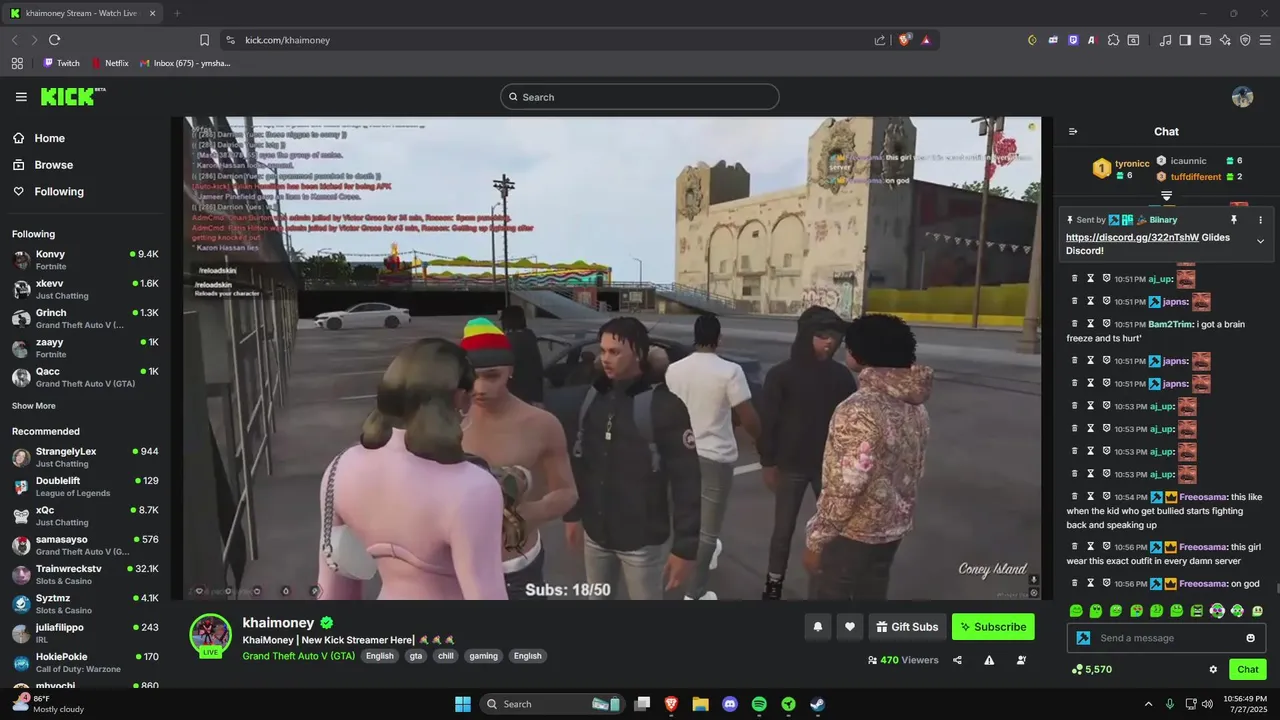
Task: Expand the pinned message chevron
Action: [x=1260, y=241]
